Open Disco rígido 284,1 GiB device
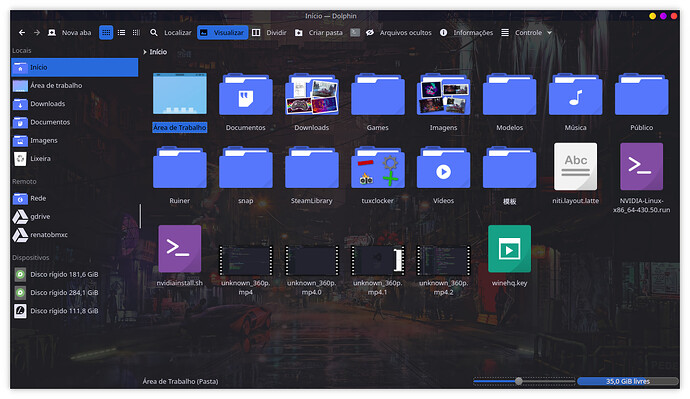 [74, 293]
